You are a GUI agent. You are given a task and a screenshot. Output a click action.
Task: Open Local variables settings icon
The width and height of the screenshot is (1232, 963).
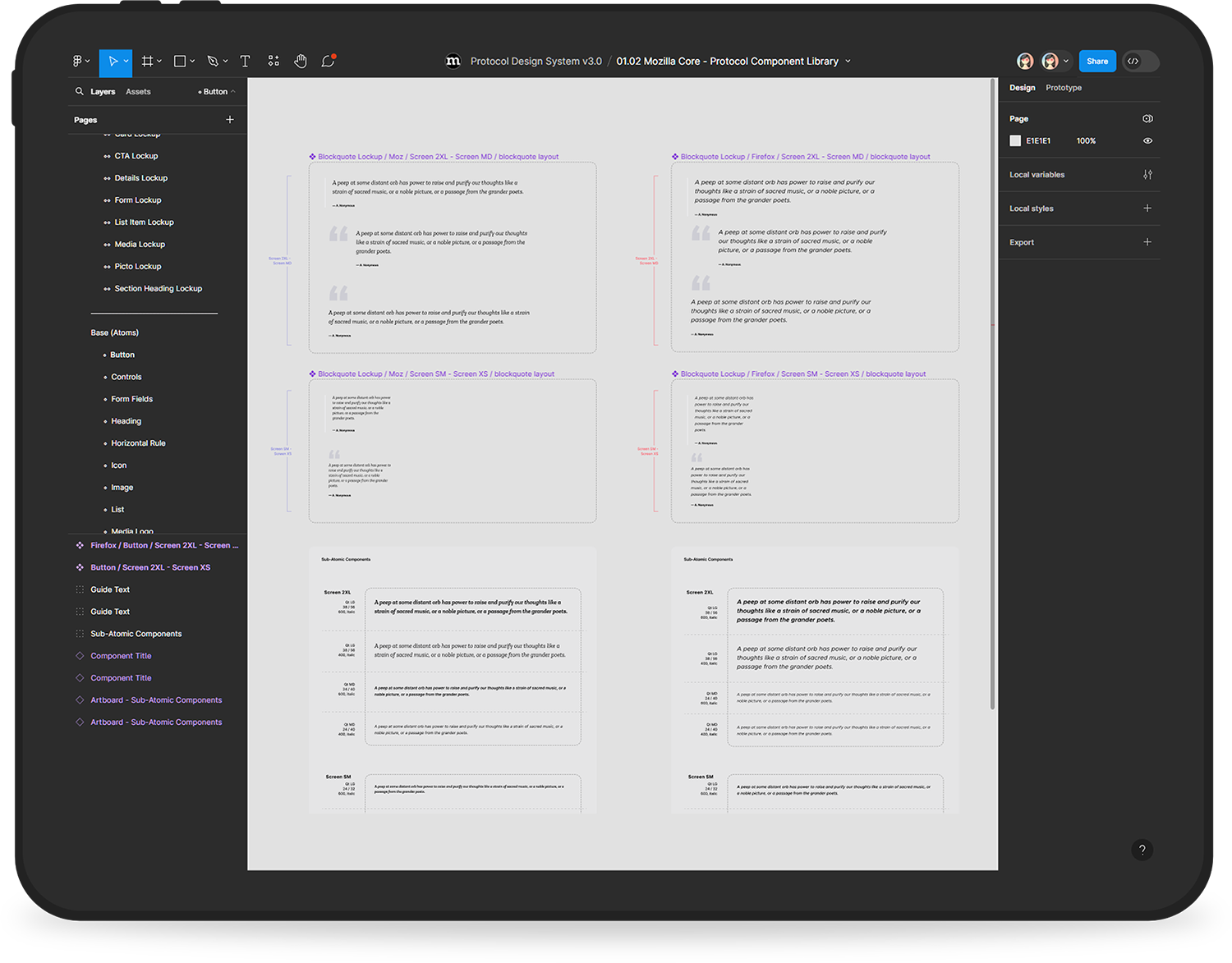1147,175
